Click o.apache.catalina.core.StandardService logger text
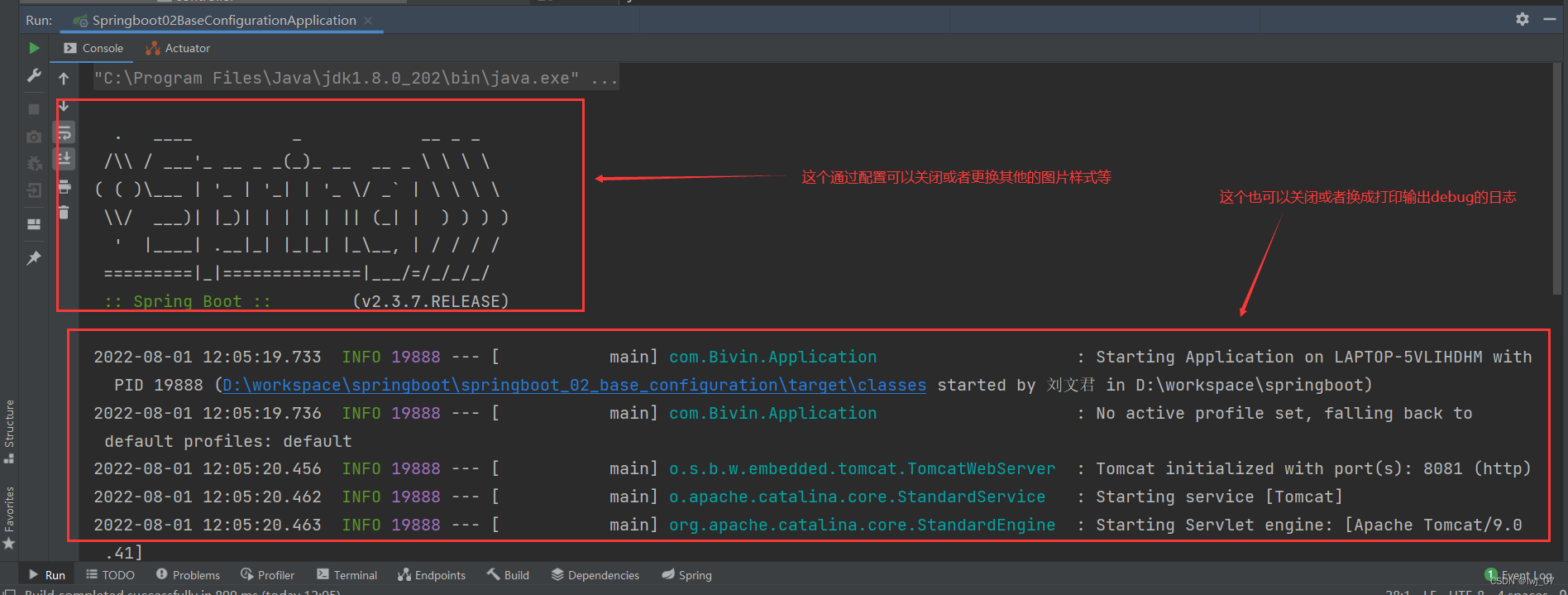 point(858,497)
